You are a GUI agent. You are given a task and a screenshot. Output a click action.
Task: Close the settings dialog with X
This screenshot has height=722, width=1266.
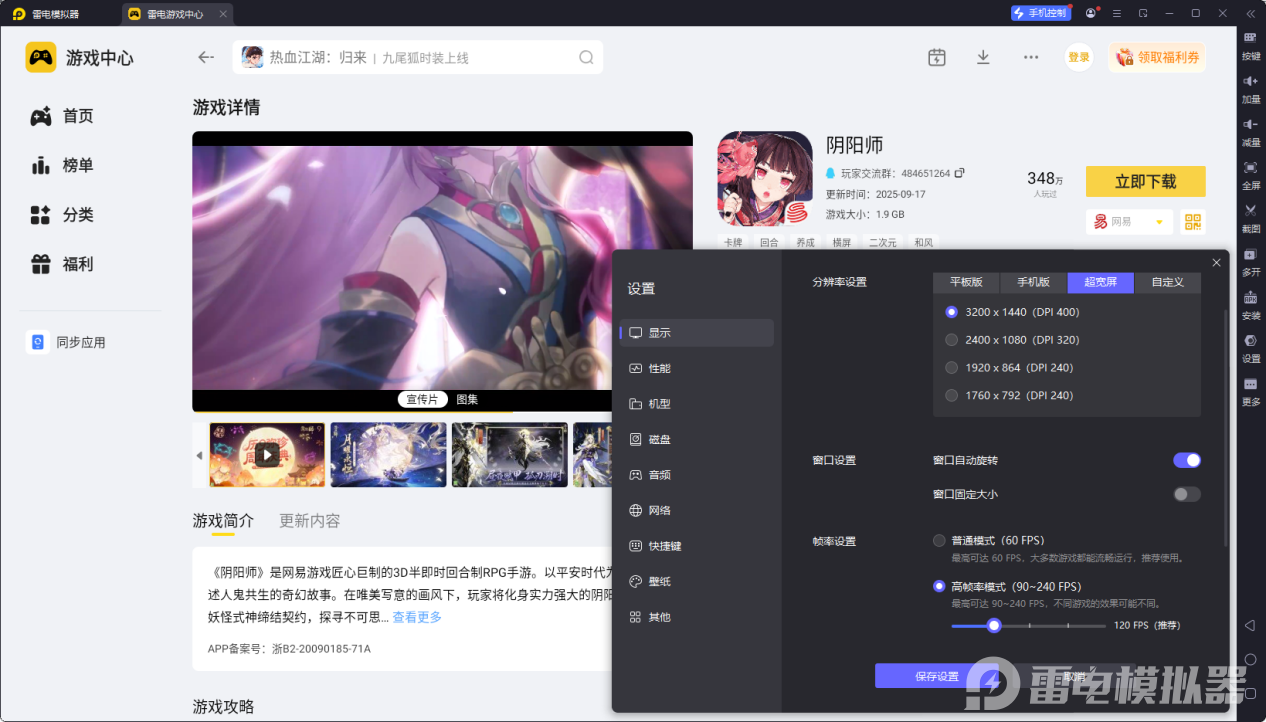(1216, 262)
